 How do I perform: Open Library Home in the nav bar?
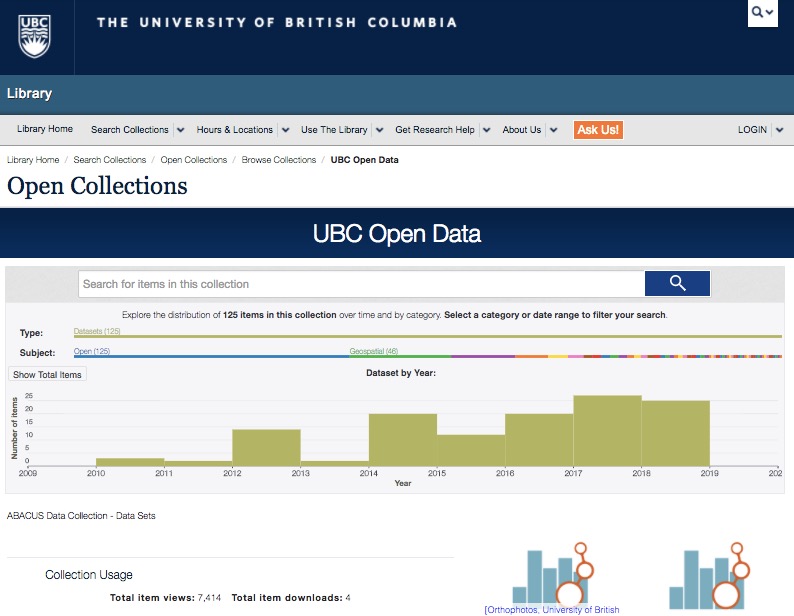(45, 129)
